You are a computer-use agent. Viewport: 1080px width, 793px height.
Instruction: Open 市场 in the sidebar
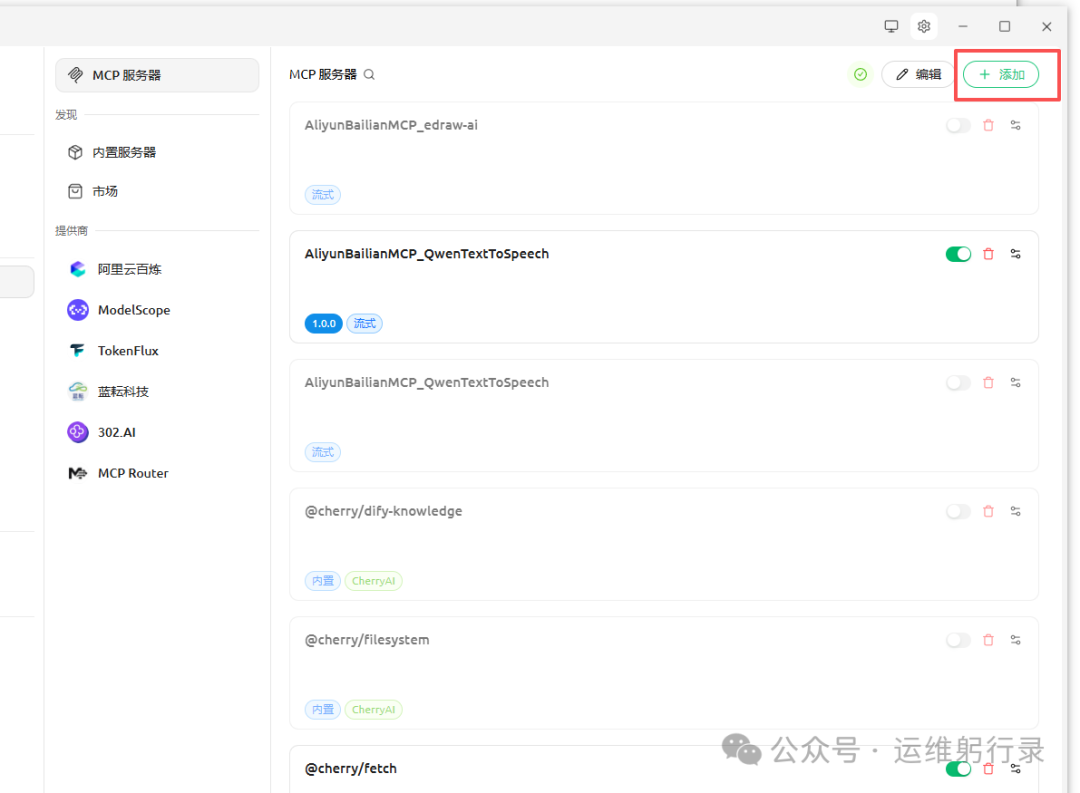pyautogui.click(x=105, y=191)
